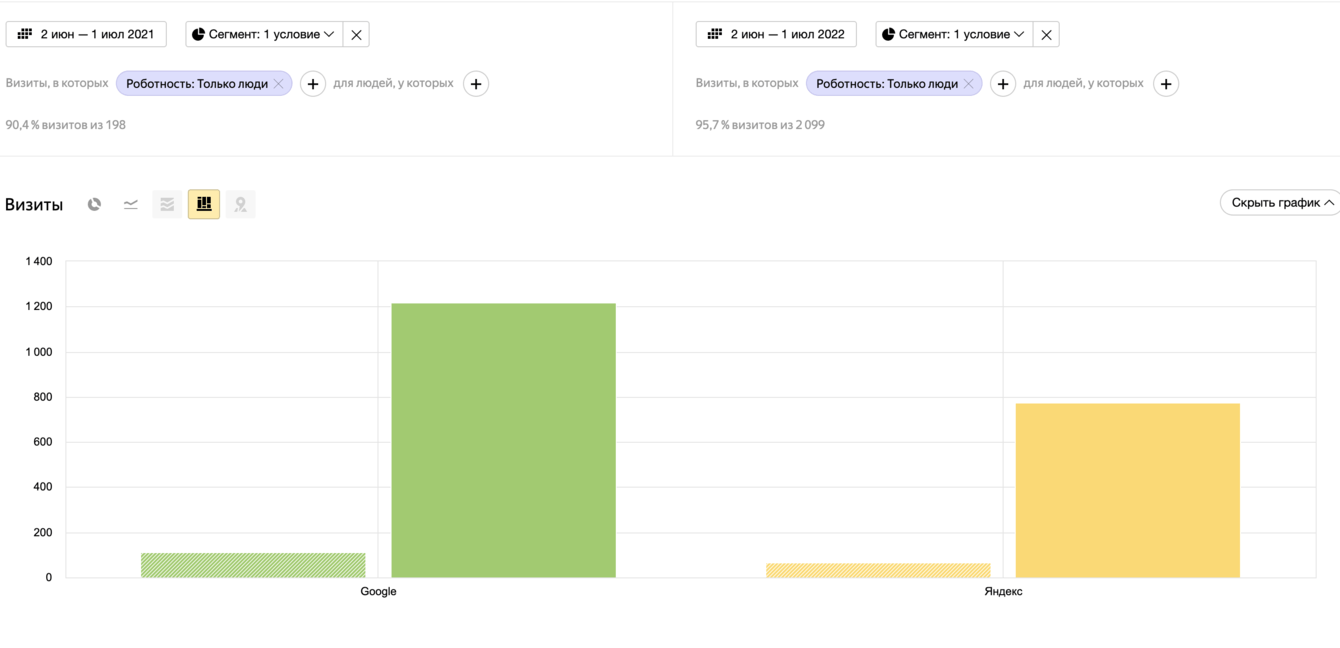
Task: Switch to line chart view
Action: click(x=131, y=204)
